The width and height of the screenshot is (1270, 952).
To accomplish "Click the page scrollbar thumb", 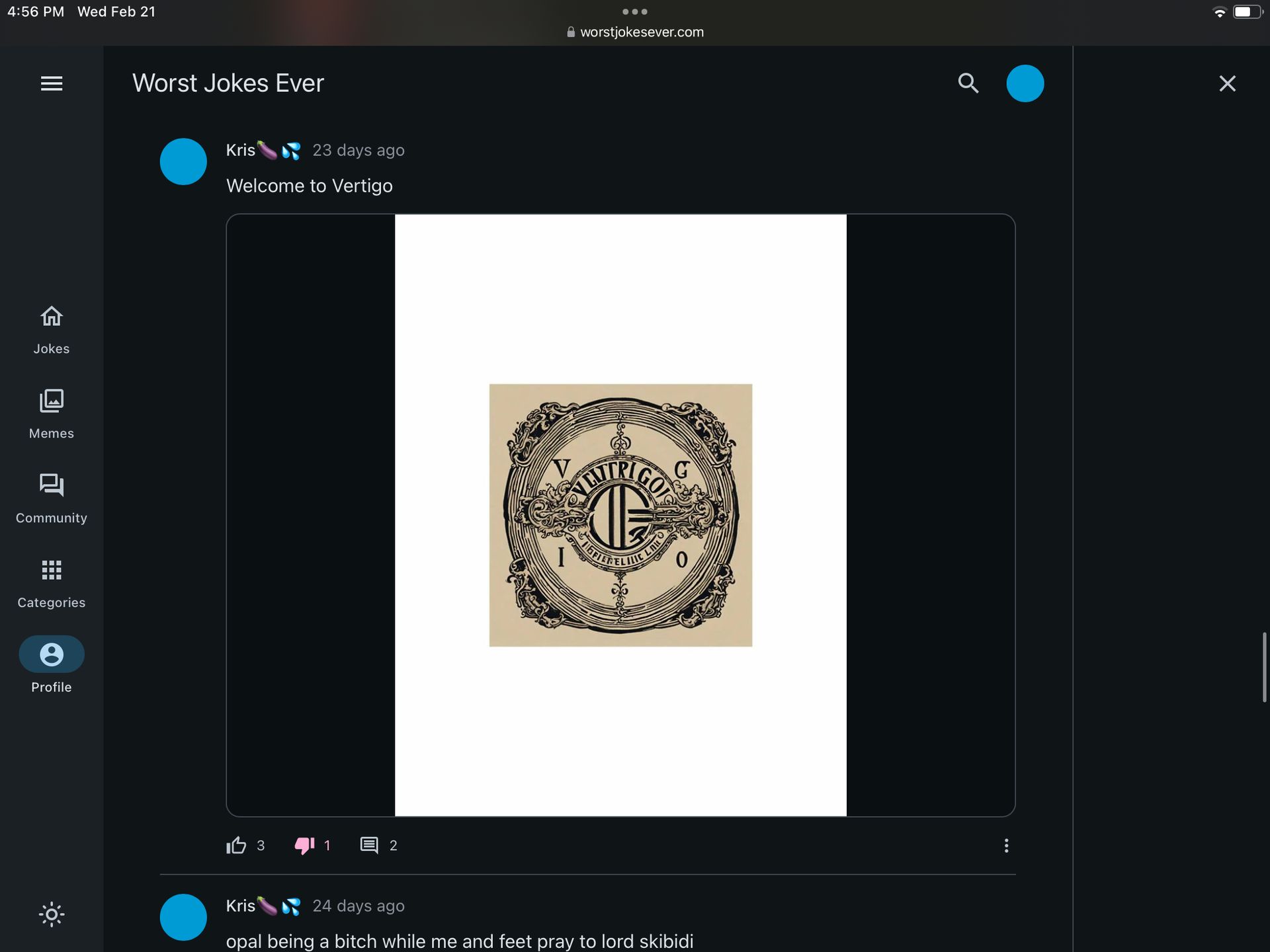I will pyautogui.click(x=1264, y=667).
